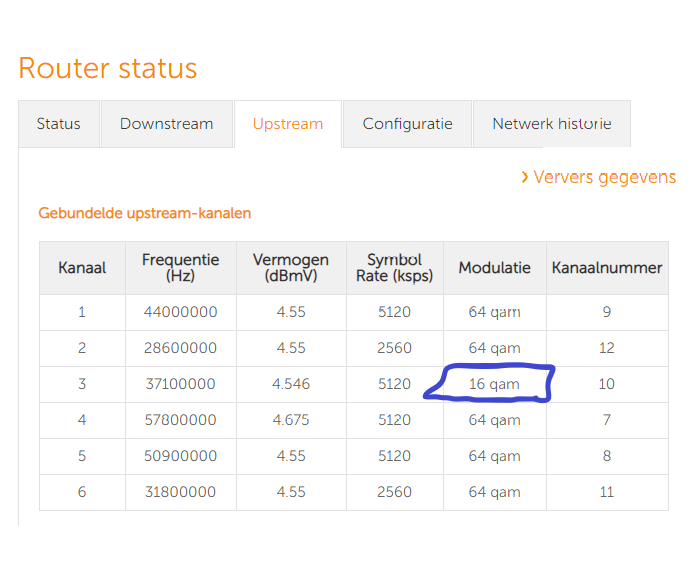Switch to the Downstream tab

(x=166, y=124)
